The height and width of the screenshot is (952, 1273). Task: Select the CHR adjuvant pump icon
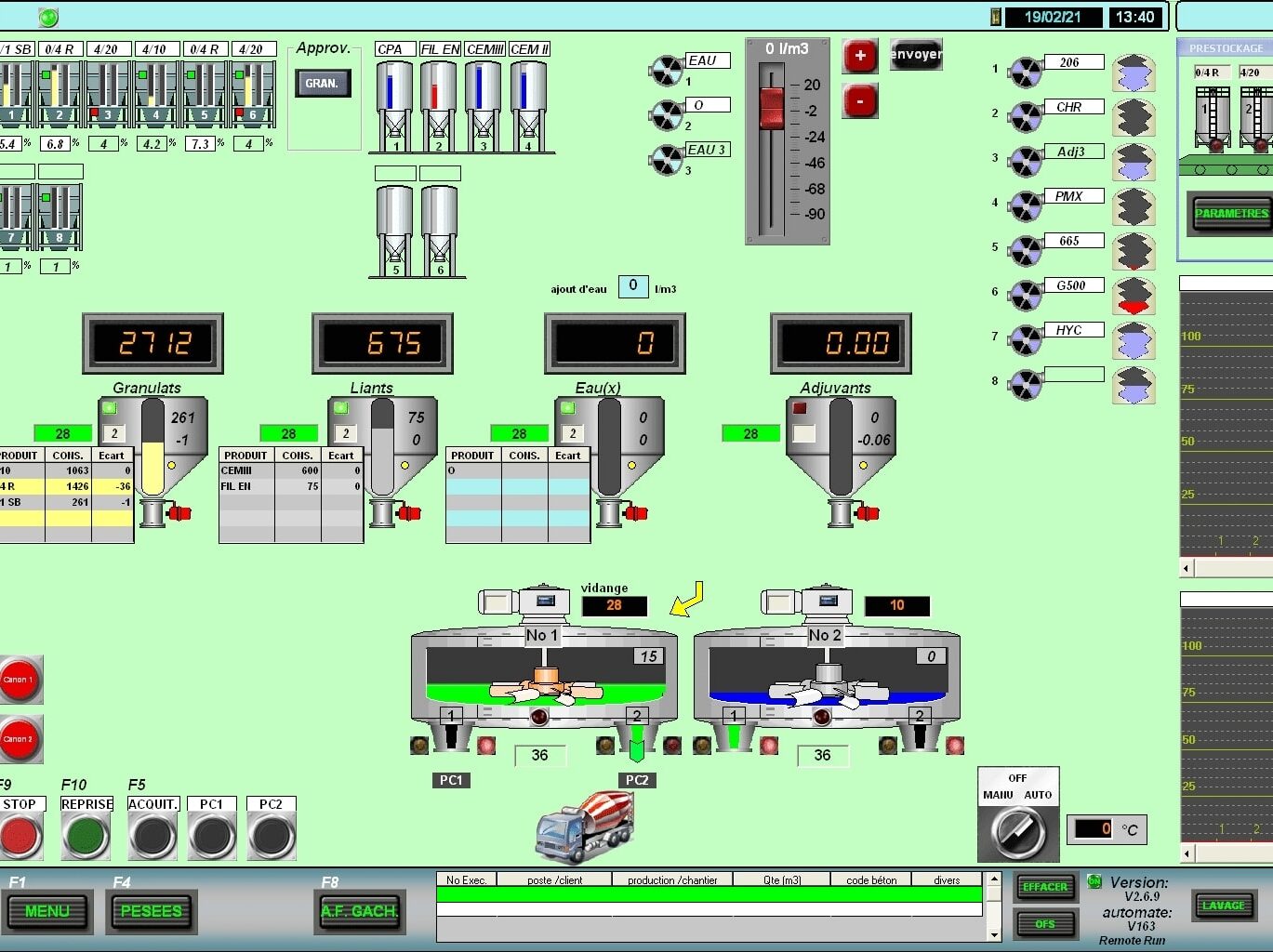pyautogui.click(x=1026, y=117)
